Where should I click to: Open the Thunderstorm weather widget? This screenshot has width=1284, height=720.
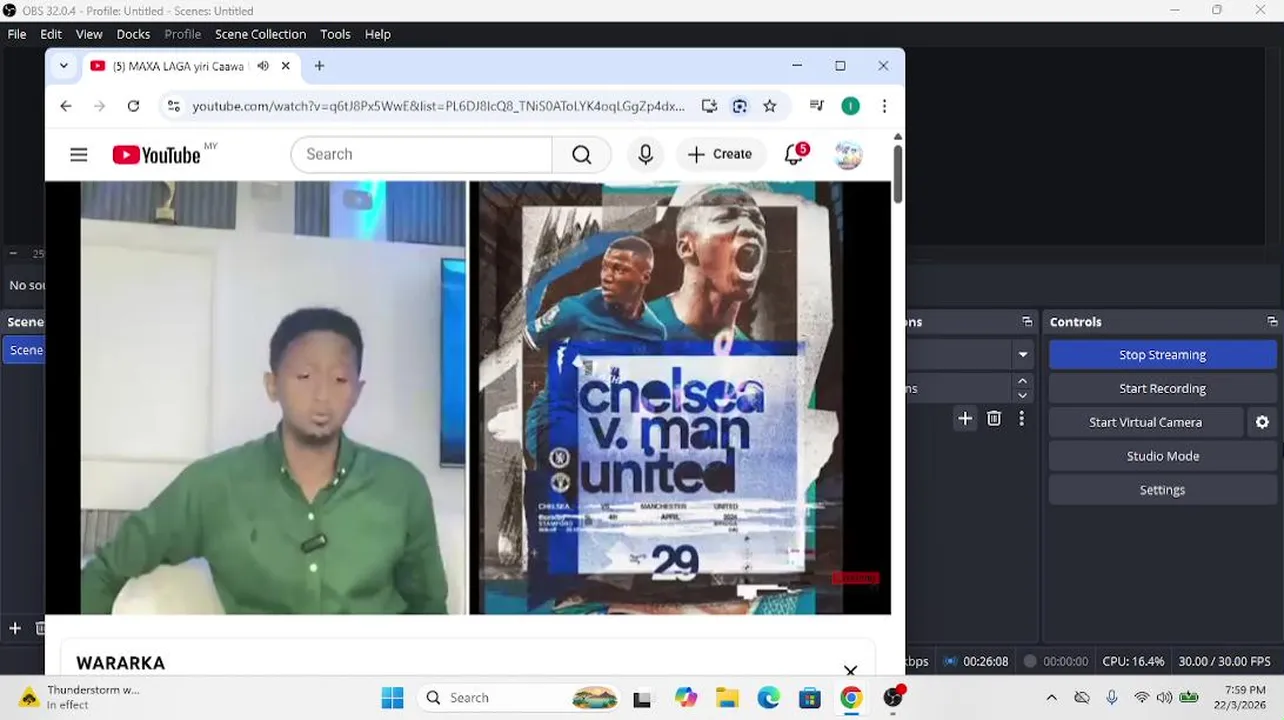tap(80, 698)
